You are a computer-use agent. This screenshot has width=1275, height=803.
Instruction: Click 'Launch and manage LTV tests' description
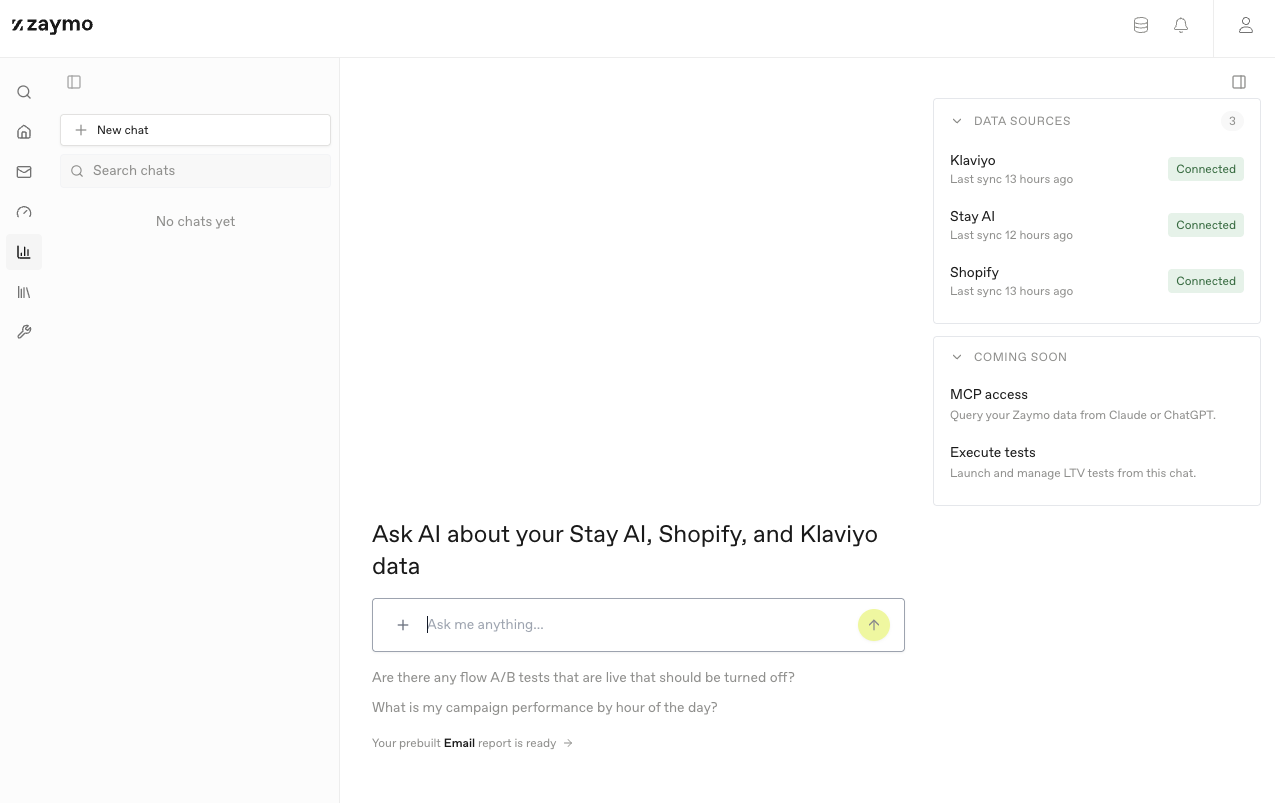1073,473
